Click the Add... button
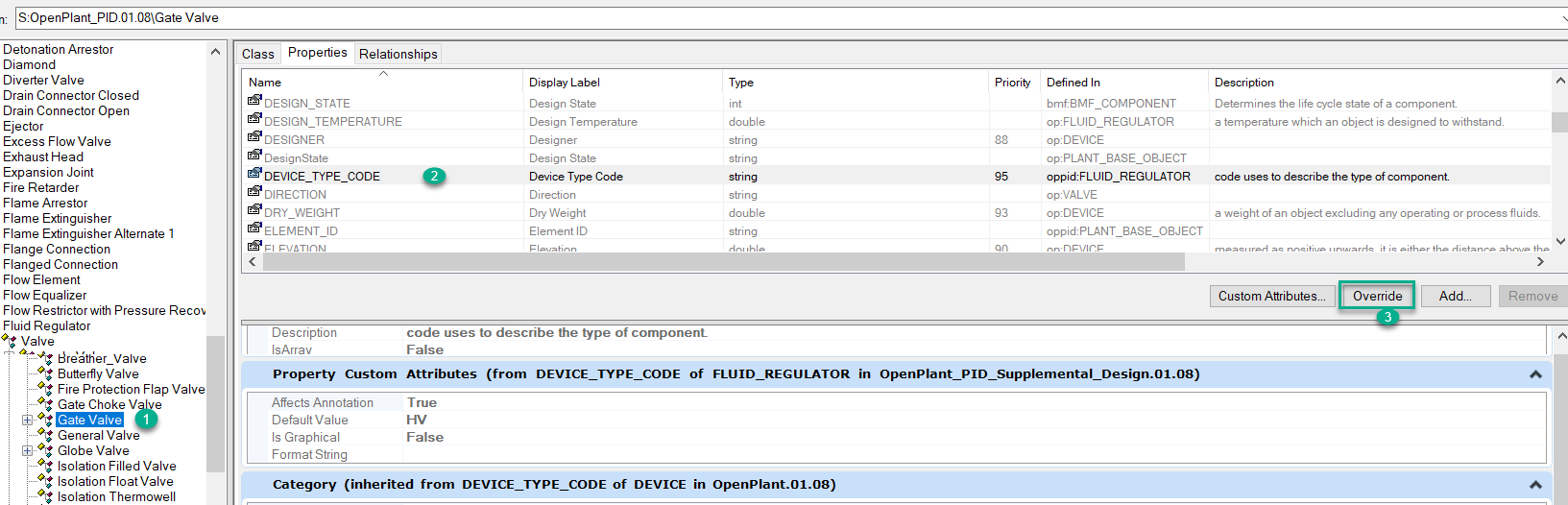Image resolution: width=1568 pixels, height=505 pixels. click(x=1455, y=297)
